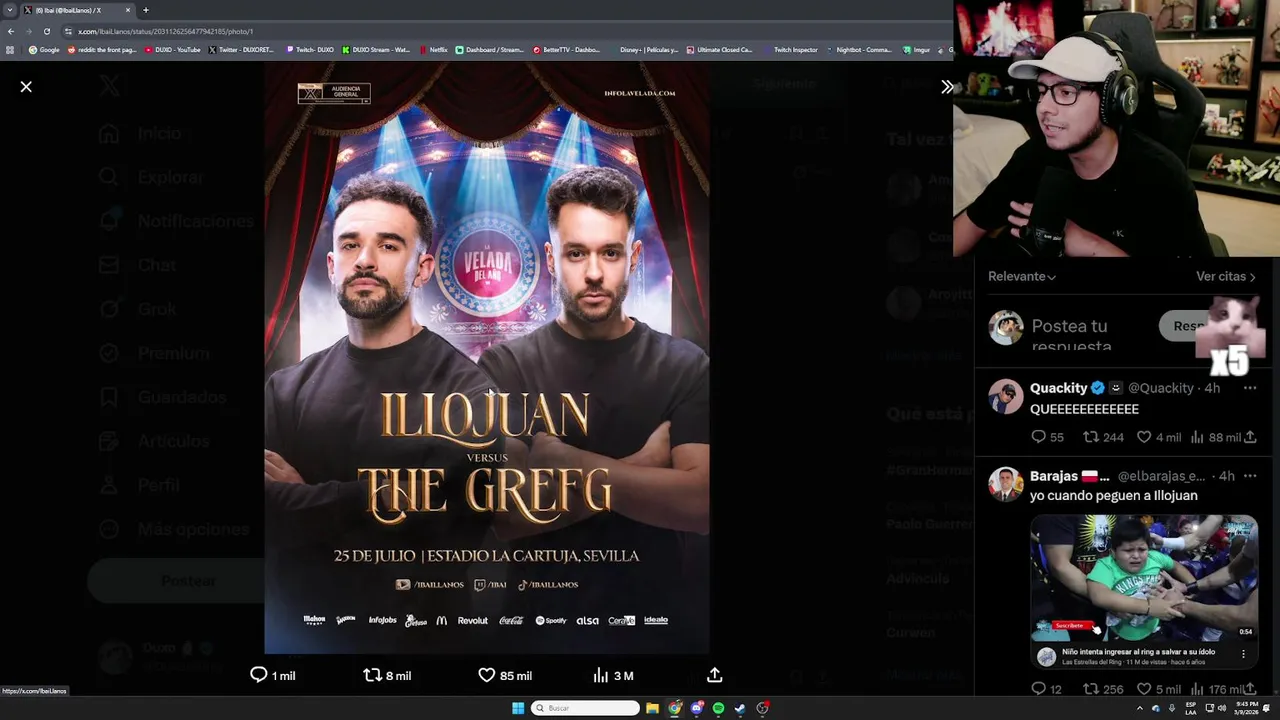Open the Imgur bookmark
Viewport: 1280px width, 720px height.
[917, 50]
